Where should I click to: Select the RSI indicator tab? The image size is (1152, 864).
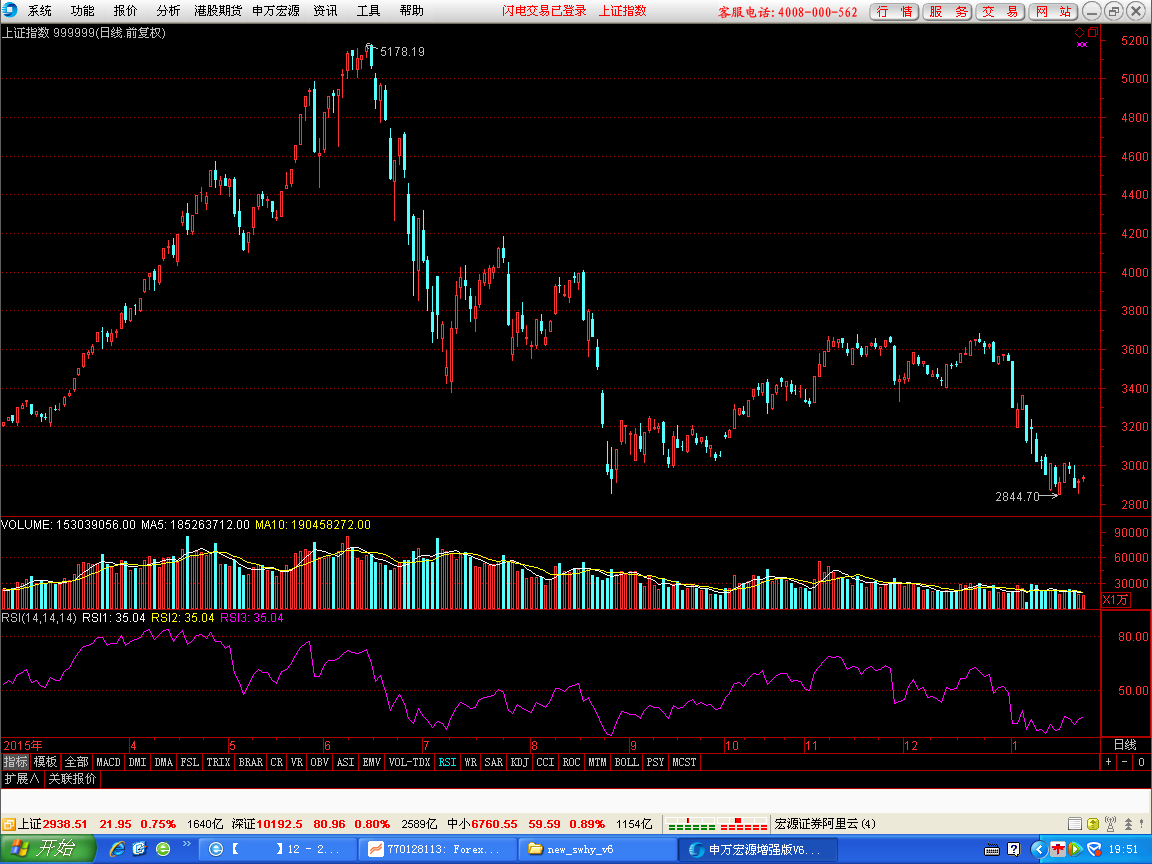447,762
